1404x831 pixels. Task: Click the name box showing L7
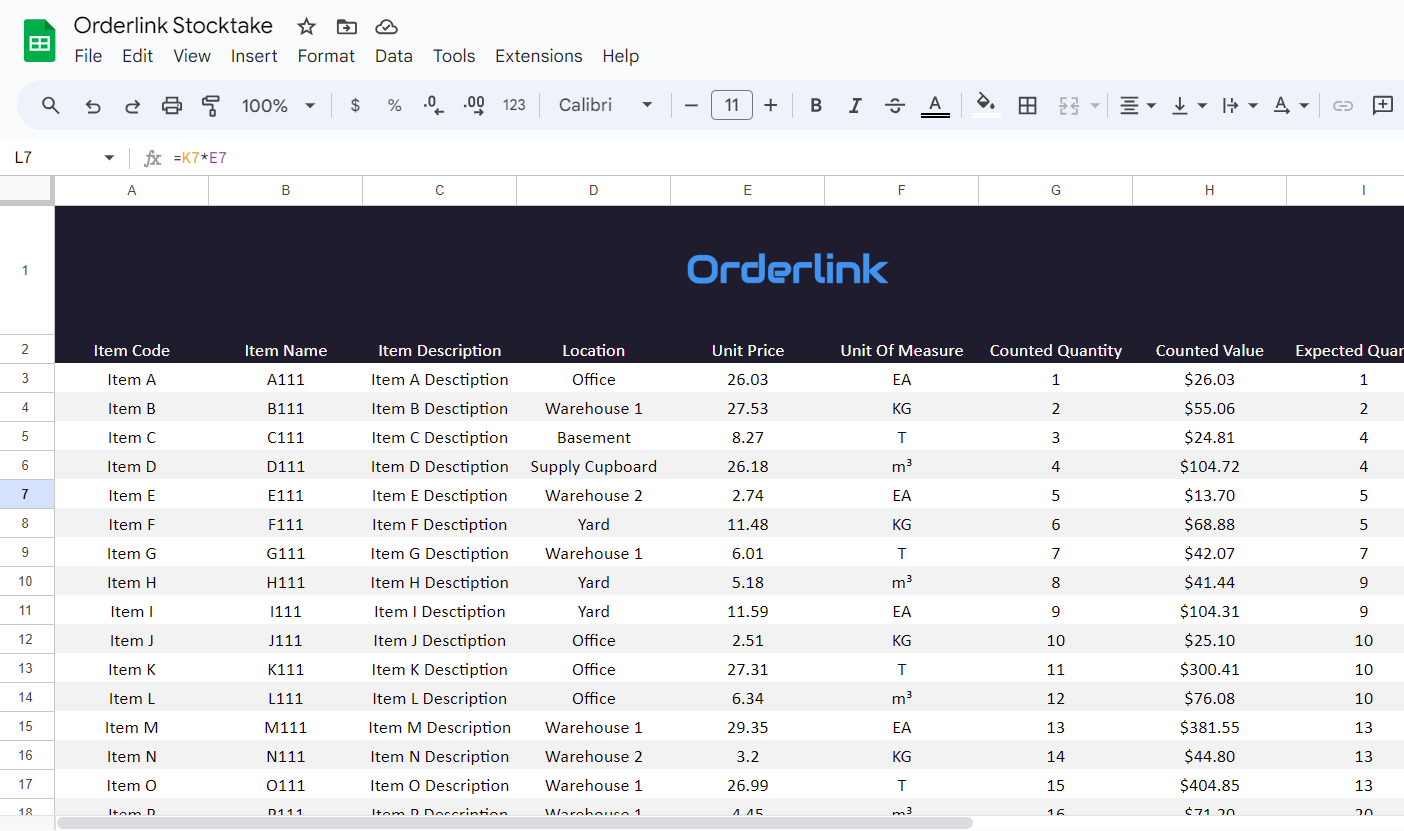tap(55, 158)
